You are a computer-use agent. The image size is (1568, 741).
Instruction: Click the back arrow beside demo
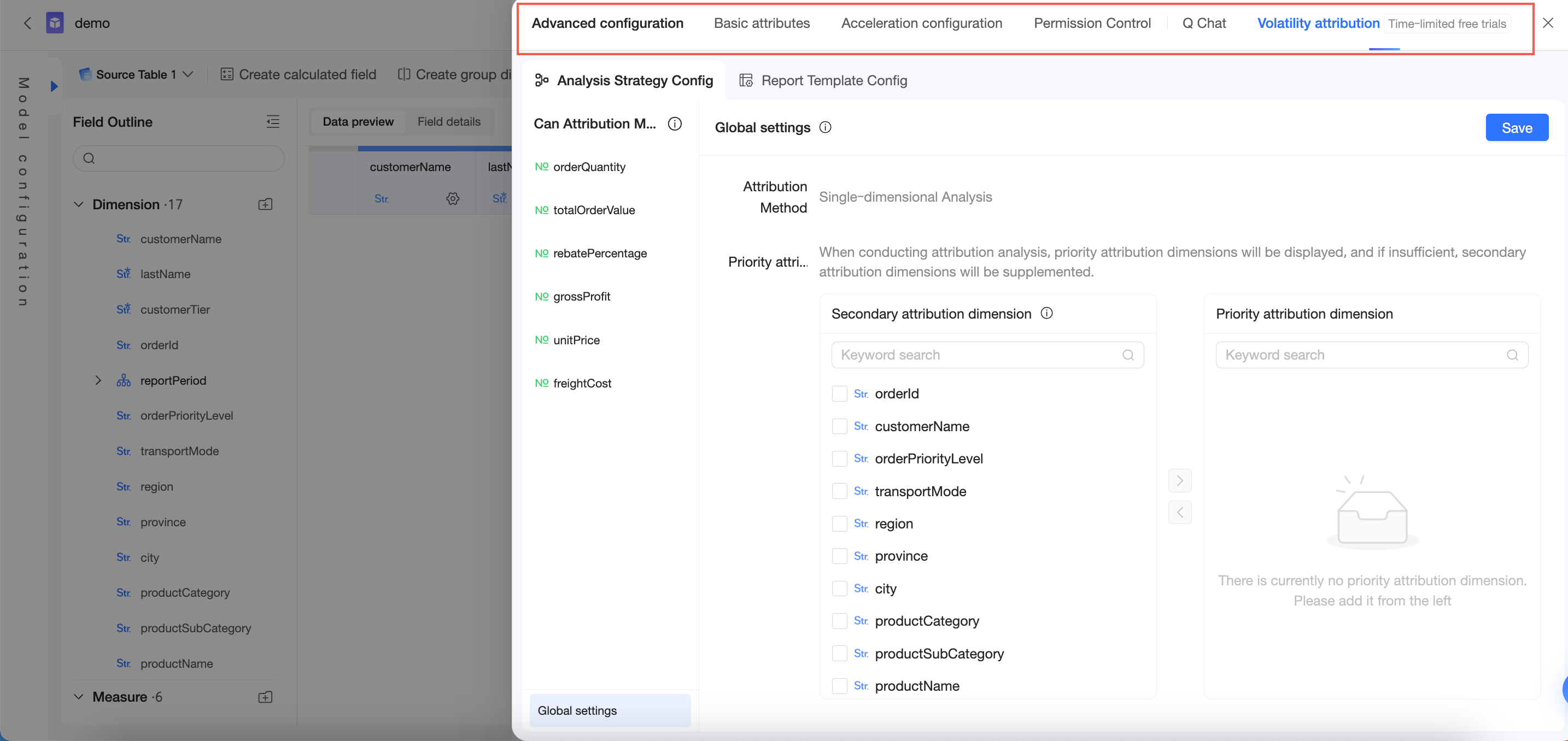pos(27,23)
